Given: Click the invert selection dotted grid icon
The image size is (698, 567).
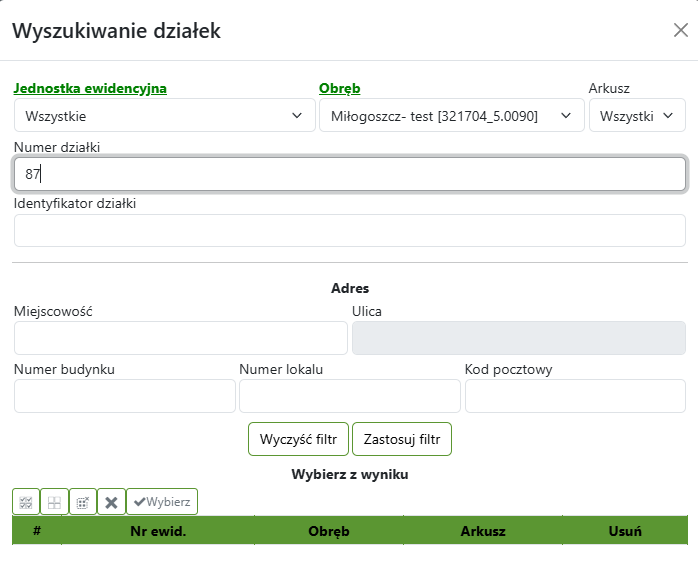Looking at the screenshot, I should pos(83,502).
